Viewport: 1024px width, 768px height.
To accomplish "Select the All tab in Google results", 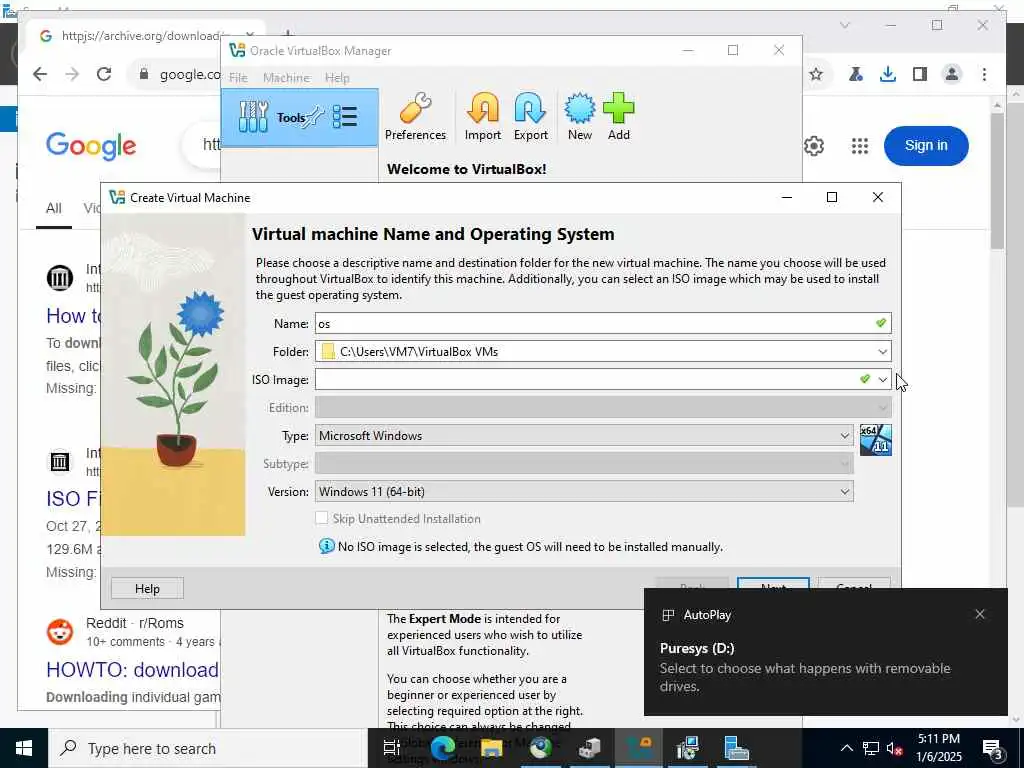I will 54,208.
